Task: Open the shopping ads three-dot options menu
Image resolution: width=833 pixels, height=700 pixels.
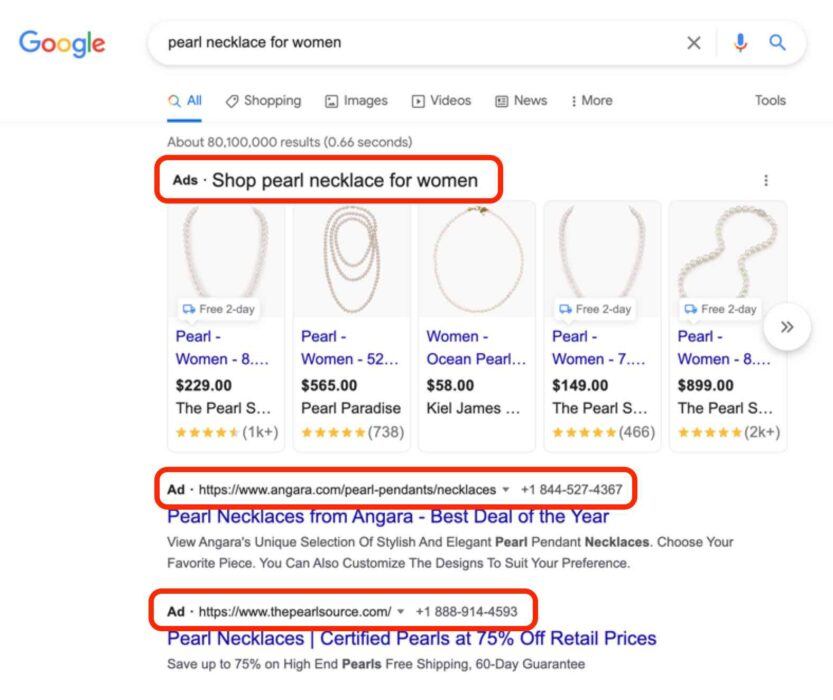Action: (x=766, y=180)
